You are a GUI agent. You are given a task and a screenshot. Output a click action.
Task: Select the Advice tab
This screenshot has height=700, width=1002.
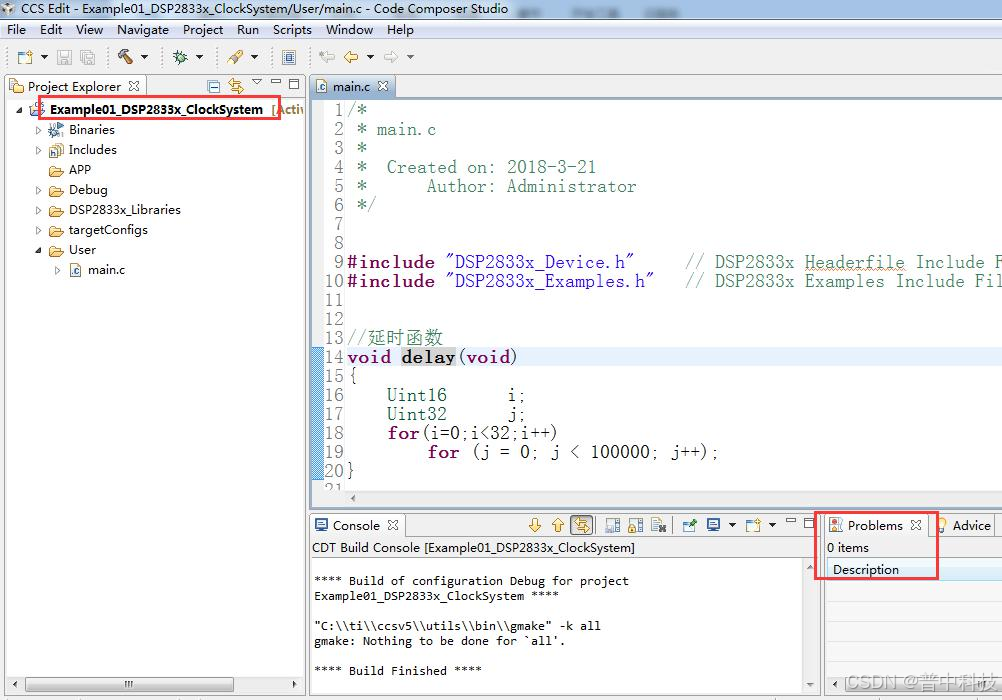971,525
